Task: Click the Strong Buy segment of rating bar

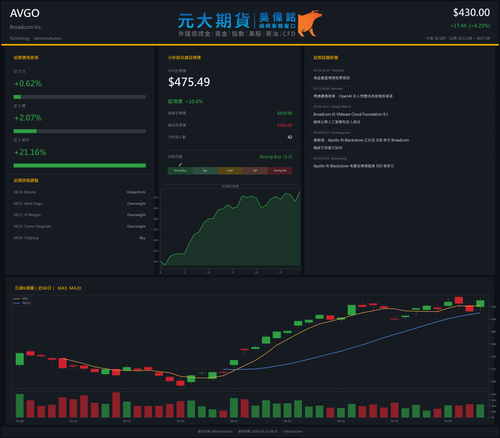Action: pyautogui.click(x=180, y=171)
